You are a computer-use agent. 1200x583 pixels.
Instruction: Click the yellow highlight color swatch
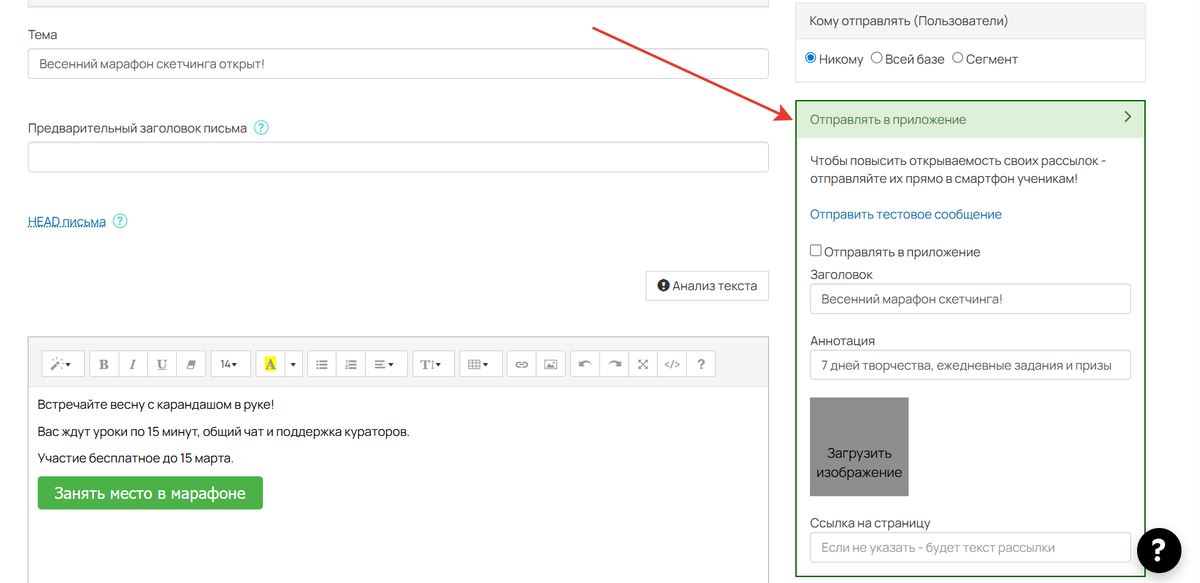270,365
